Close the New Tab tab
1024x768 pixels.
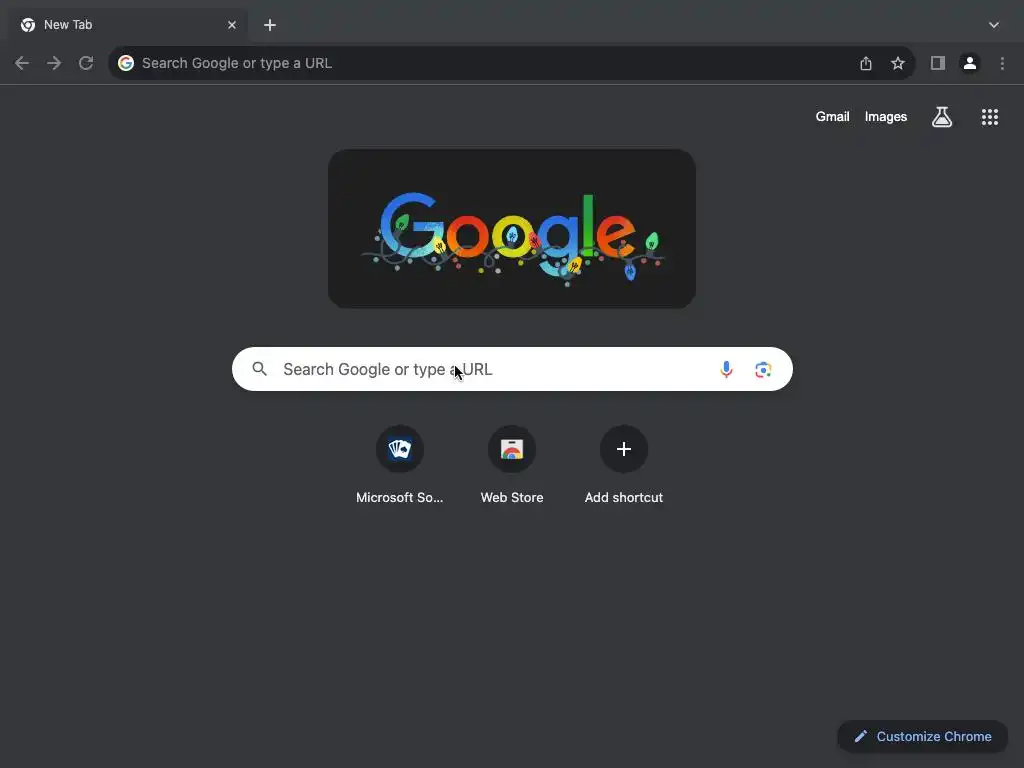(232, 25)
